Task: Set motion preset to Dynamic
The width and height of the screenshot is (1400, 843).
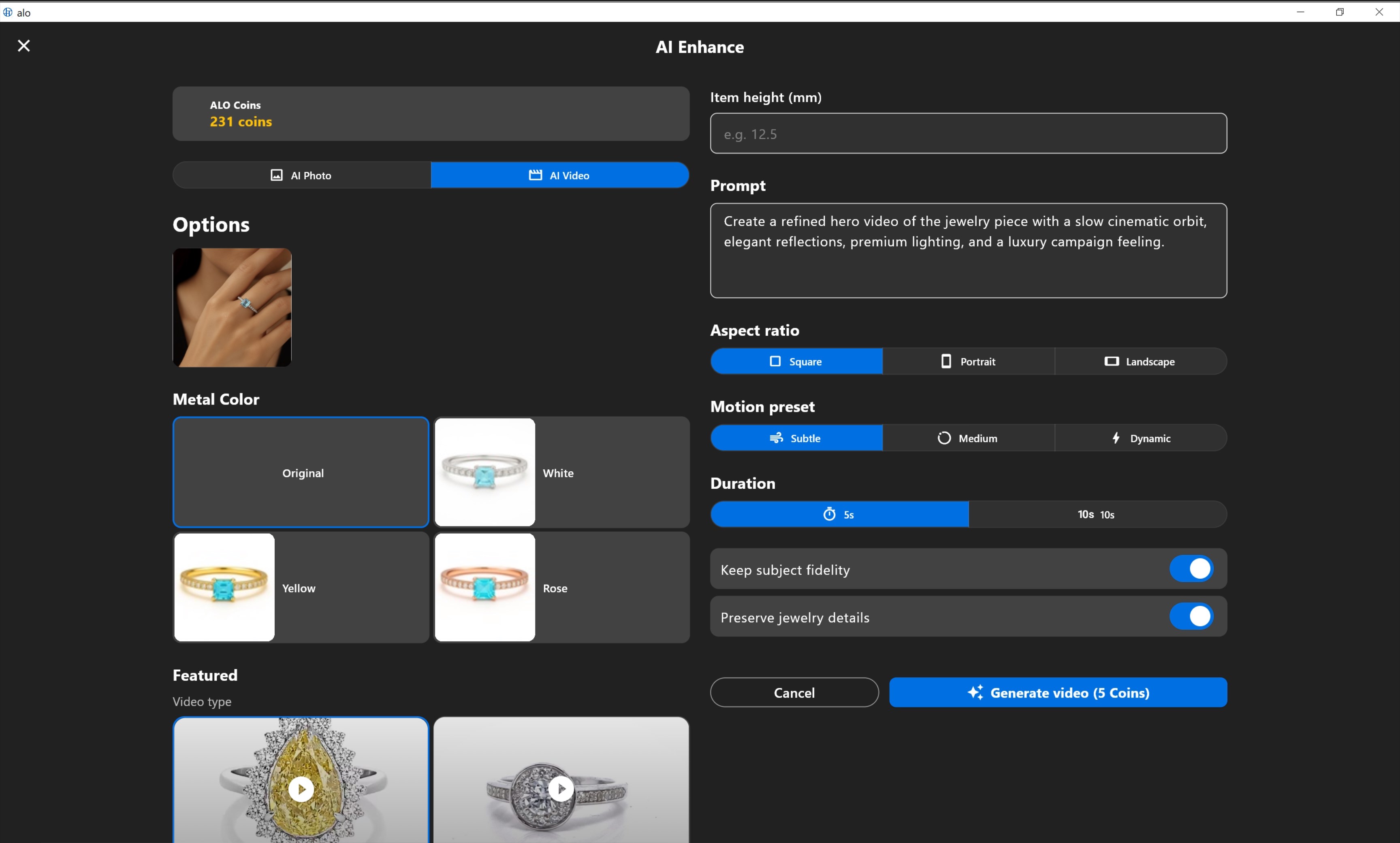Action: click(x=1140, y=438)
